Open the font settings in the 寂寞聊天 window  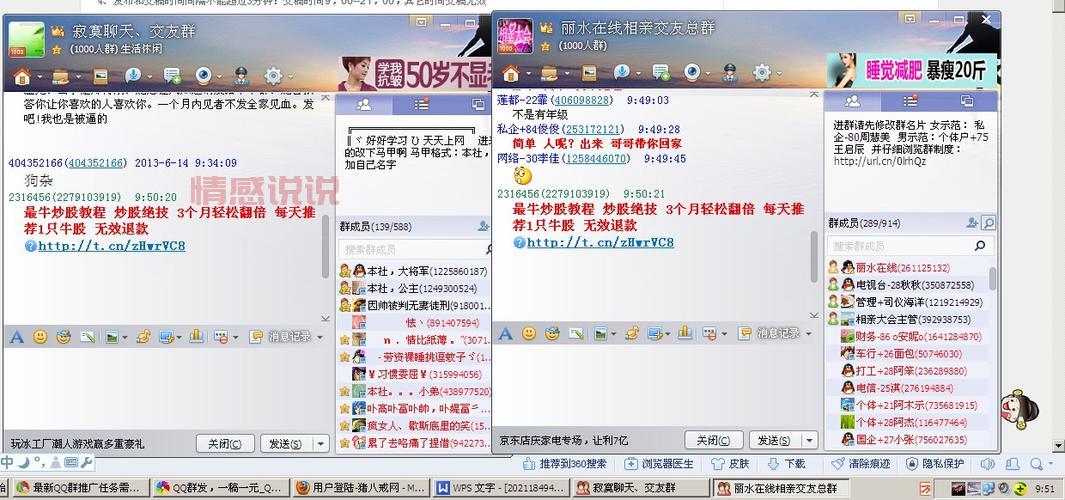(x=17, y=337)
